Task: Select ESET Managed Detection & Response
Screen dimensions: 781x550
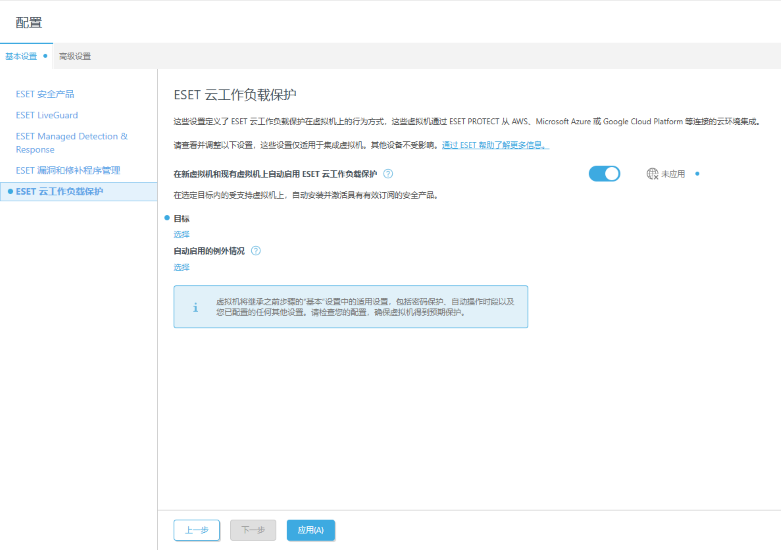Action: coord(72,142)
